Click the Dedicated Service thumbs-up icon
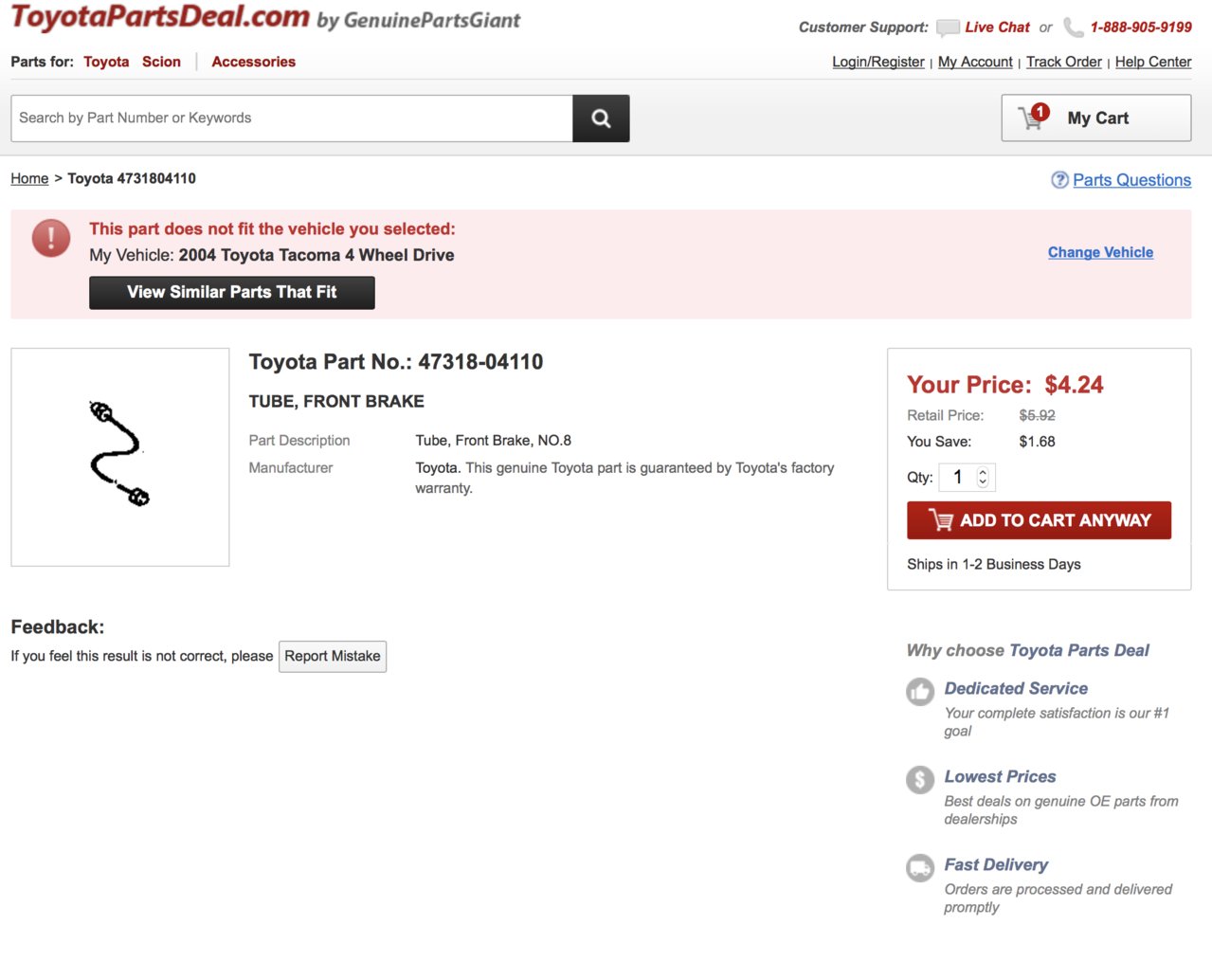The height and width of the screenshot is (980, 1212). (x=920, y=692)
